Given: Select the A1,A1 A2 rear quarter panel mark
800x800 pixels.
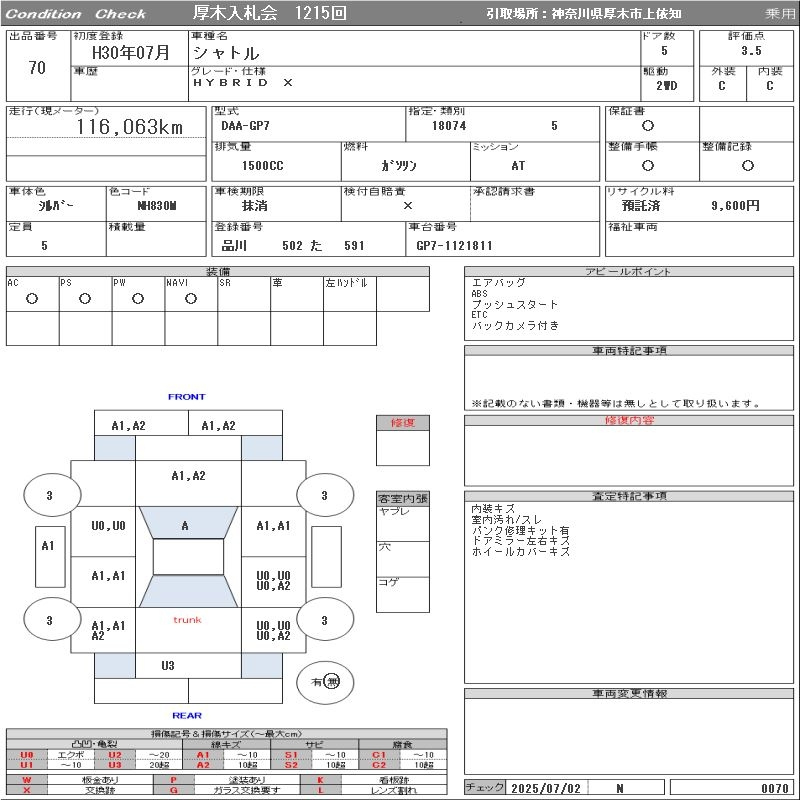Looking at the screenshot, I should tap(108, 631).
